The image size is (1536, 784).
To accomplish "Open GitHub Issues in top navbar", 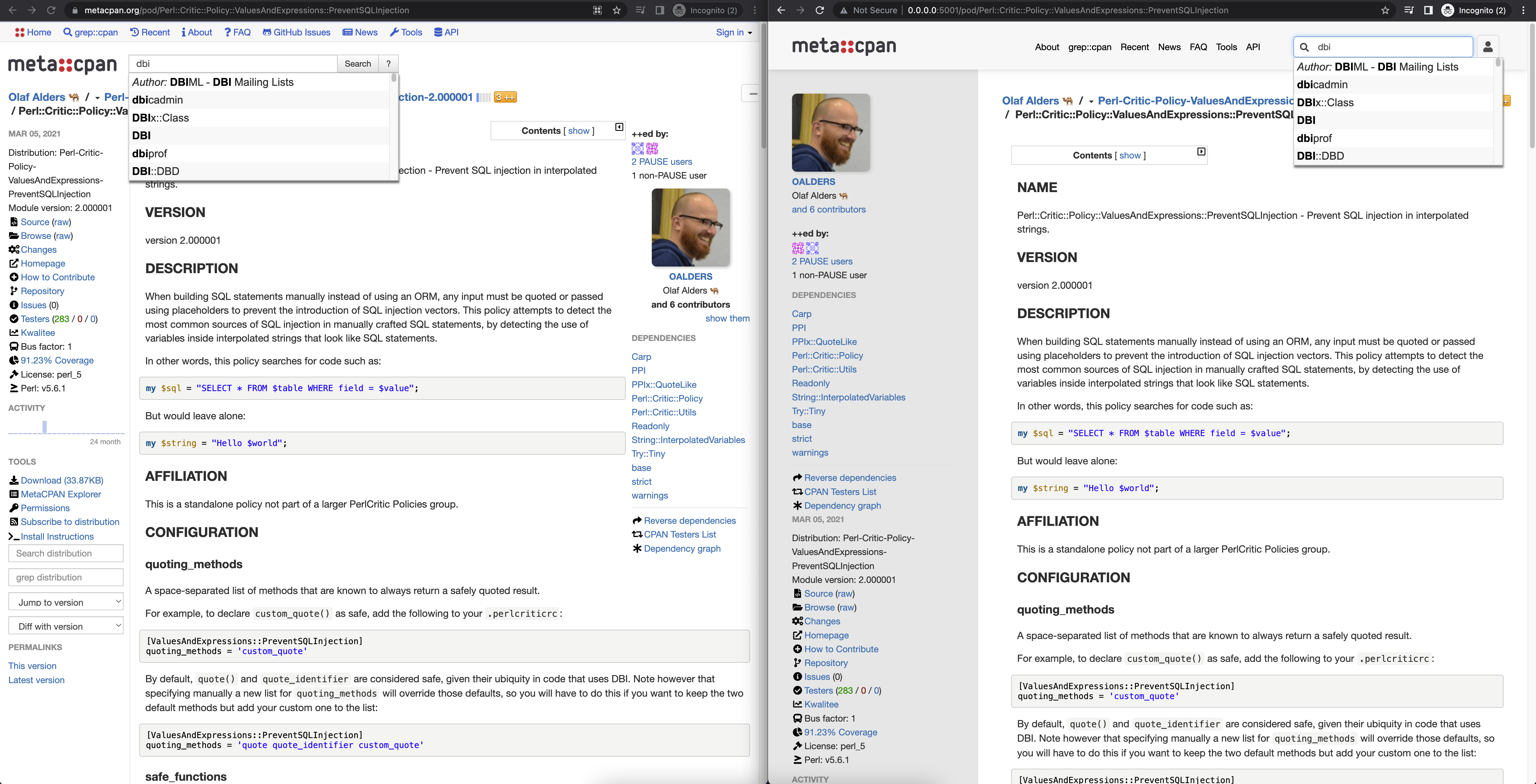I will (296, 32).
